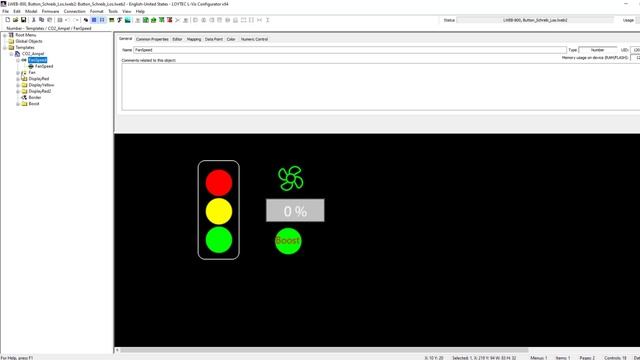
Task: Open the Model menu
Action: (x=31, y=11)
